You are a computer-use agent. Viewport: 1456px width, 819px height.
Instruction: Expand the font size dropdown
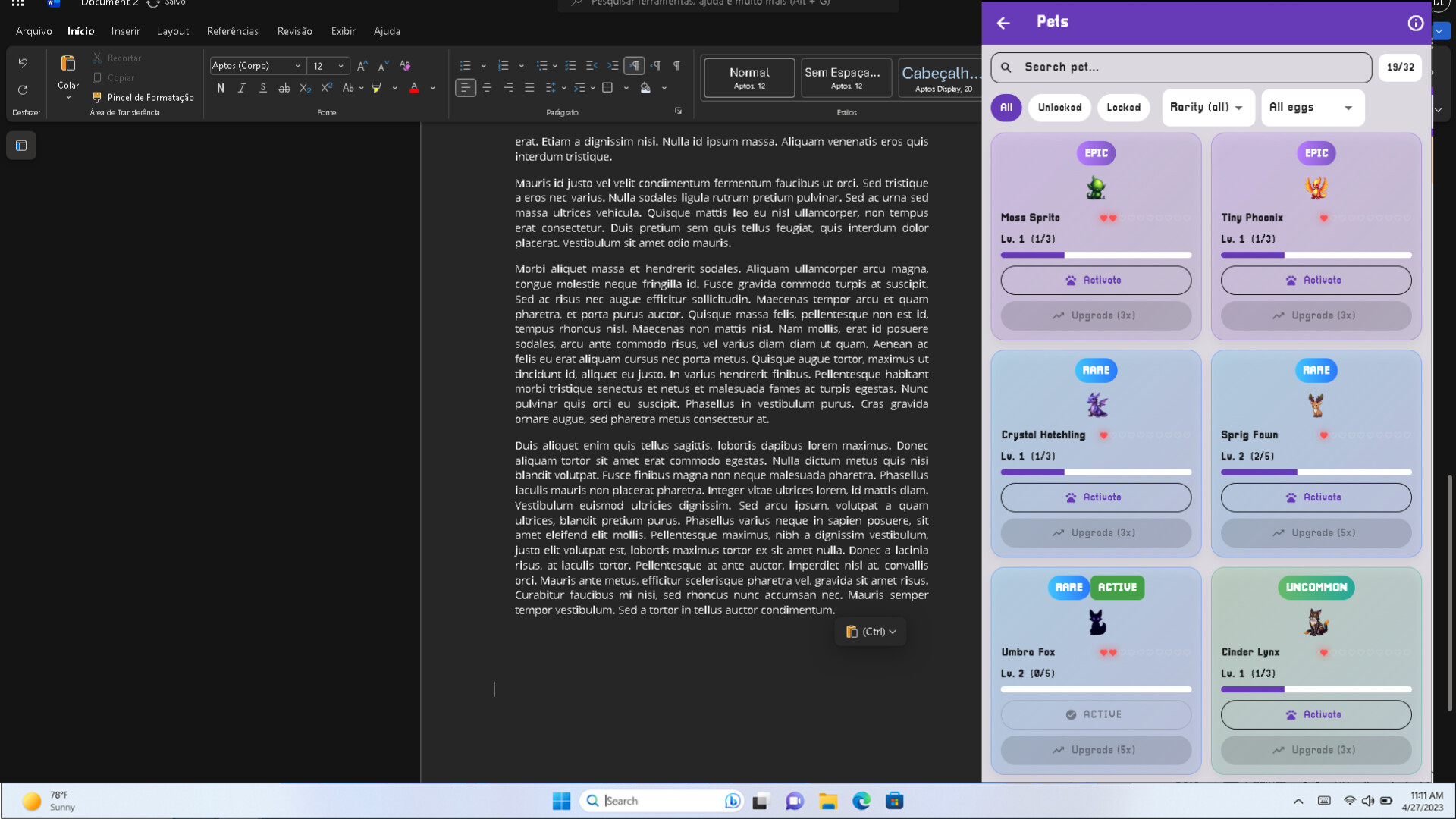pos(340,66)
